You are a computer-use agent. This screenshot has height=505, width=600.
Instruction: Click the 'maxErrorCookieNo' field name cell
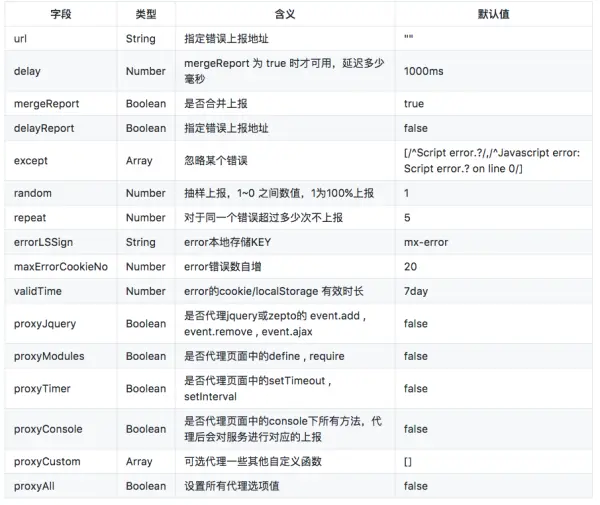tap(61, 267)
